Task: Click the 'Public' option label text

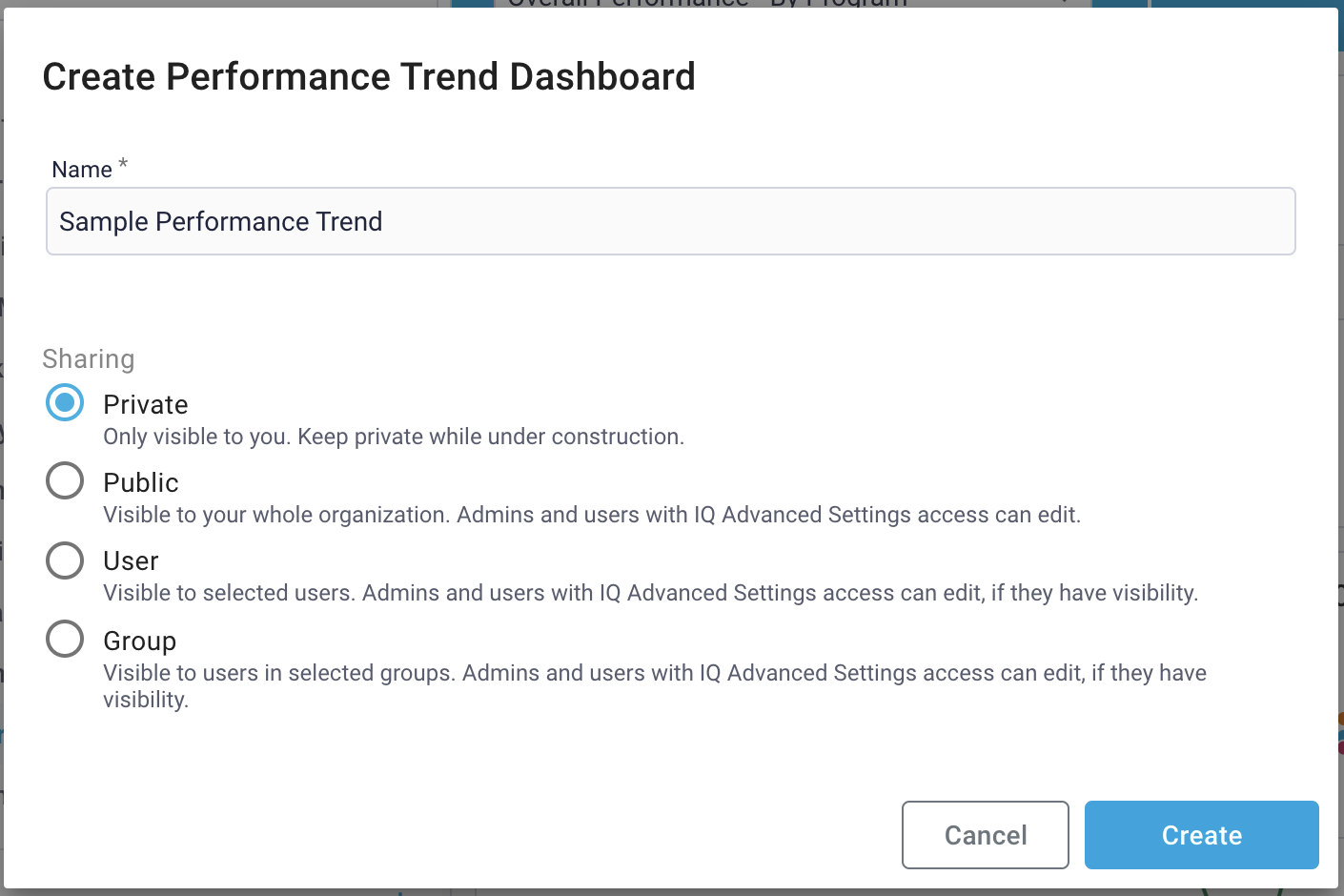Action: pyautogui.click(x=141, y=483)
